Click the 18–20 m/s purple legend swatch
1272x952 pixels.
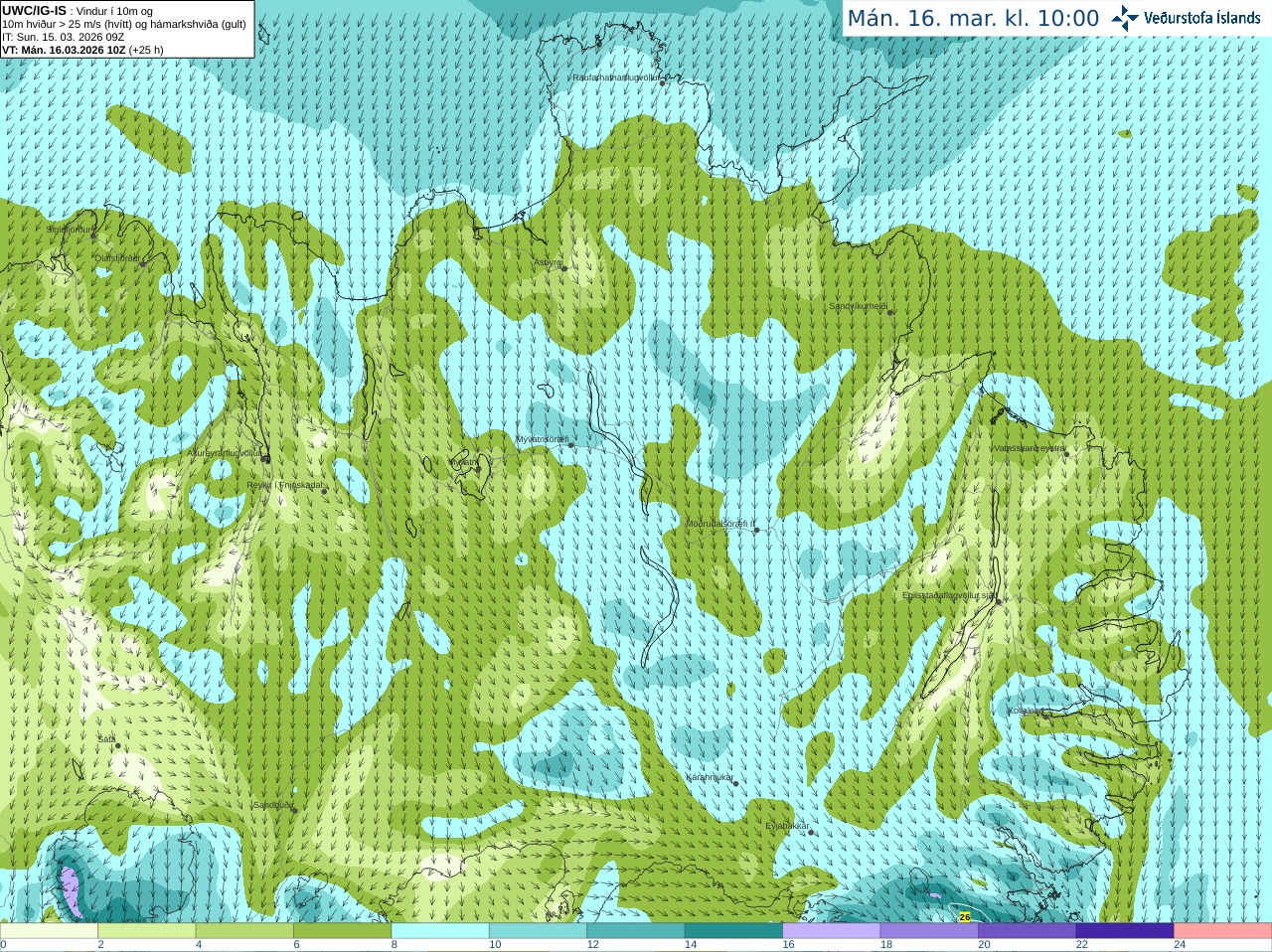point(929,931)
